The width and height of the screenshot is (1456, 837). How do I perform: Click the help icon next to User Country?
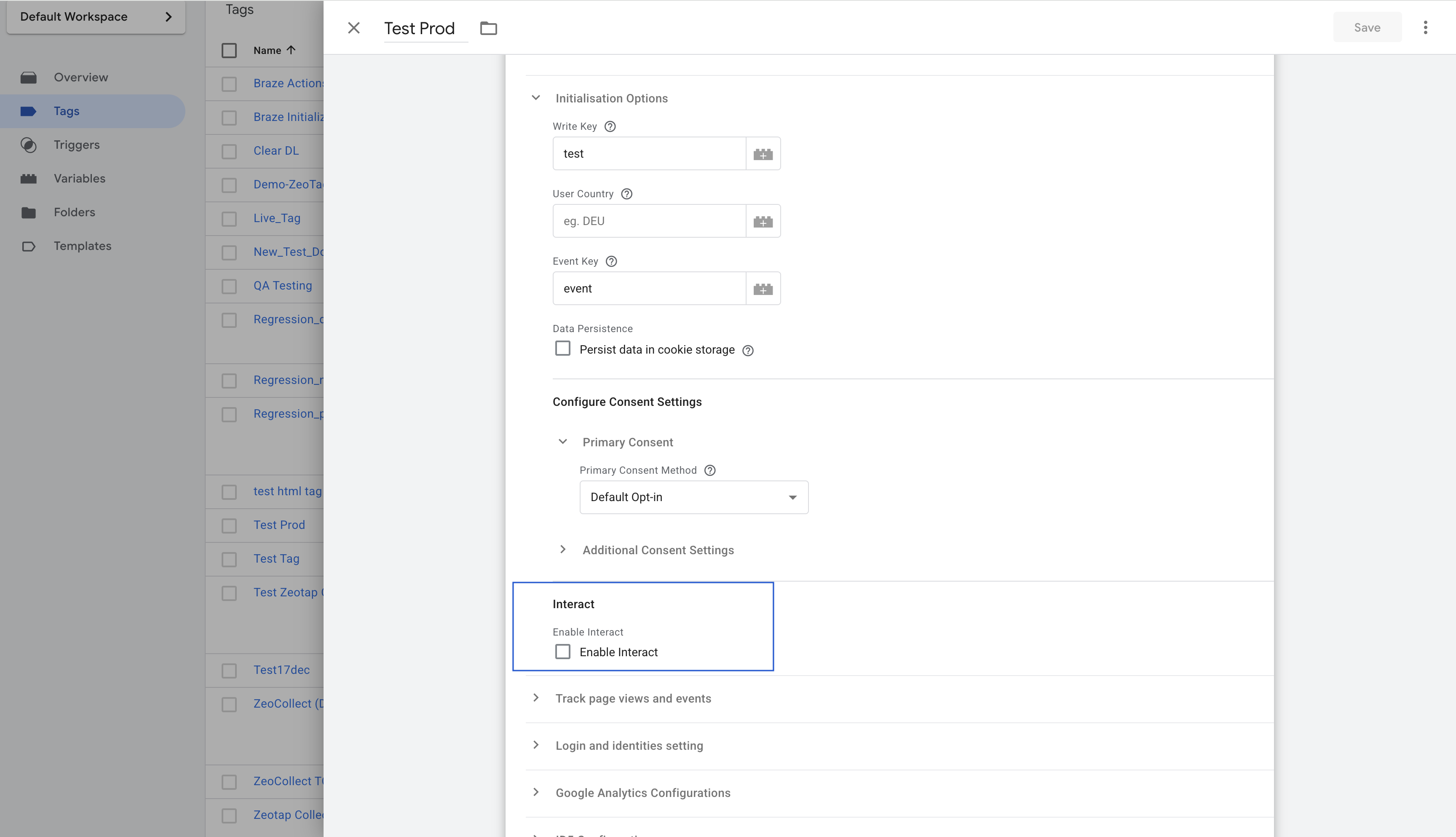626,194
